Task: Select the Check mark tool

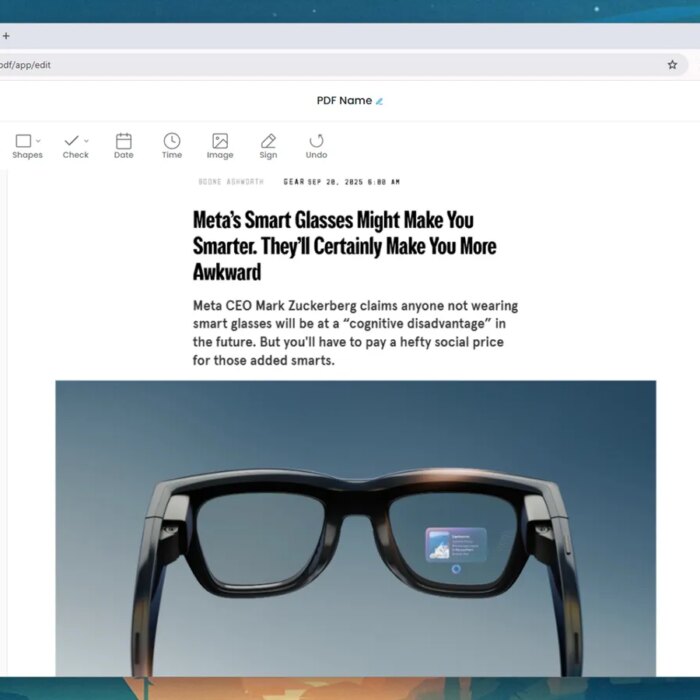Action: point(75,146)
